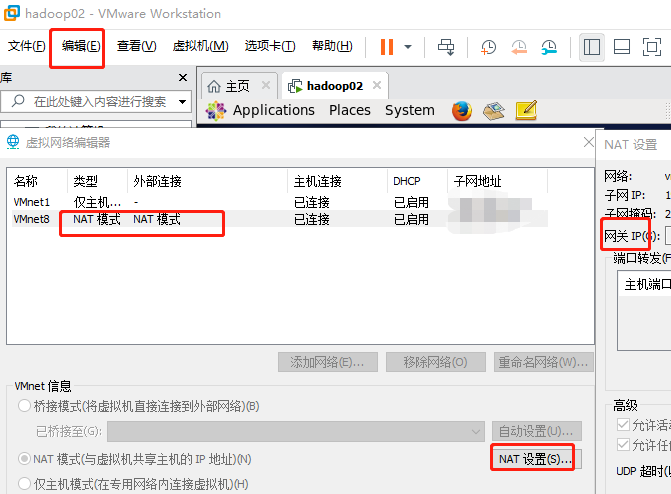Revert to snapshot using the clock-arrow icon
The width and height of the screenshot is (671, 494).
[x=519, y=47]
